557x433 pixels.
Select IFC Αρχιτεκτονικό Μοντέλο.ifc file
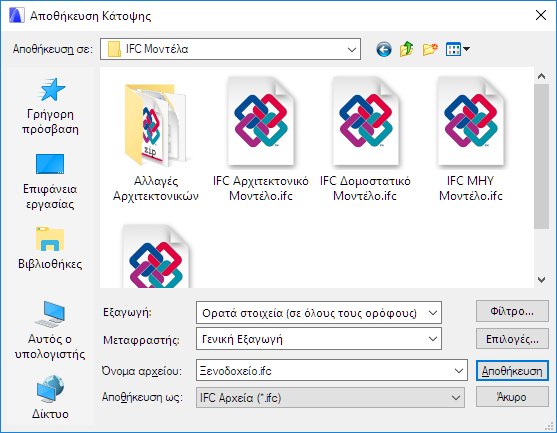[x=261, y=140]
